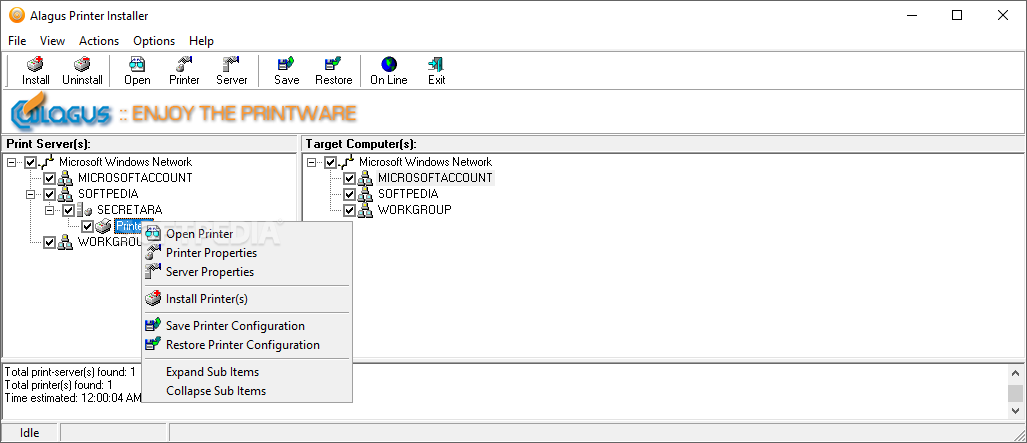Select SOFTPEDIA label in Target Computers
Screen dimensions: 1027x443
point(408,194)
